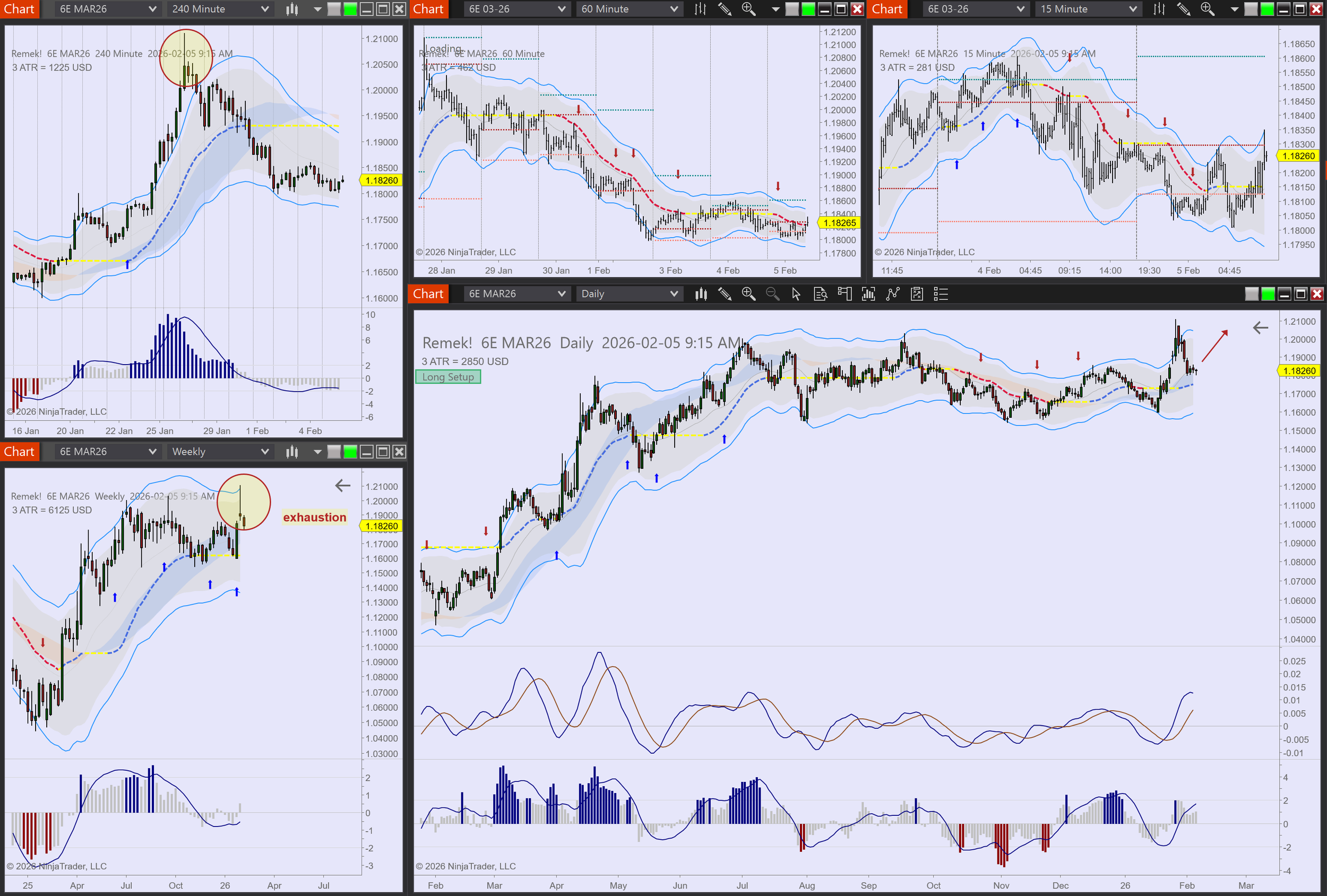
Task: Open Properties list icon on Daily chart toolbar
Action: (941, 294)
